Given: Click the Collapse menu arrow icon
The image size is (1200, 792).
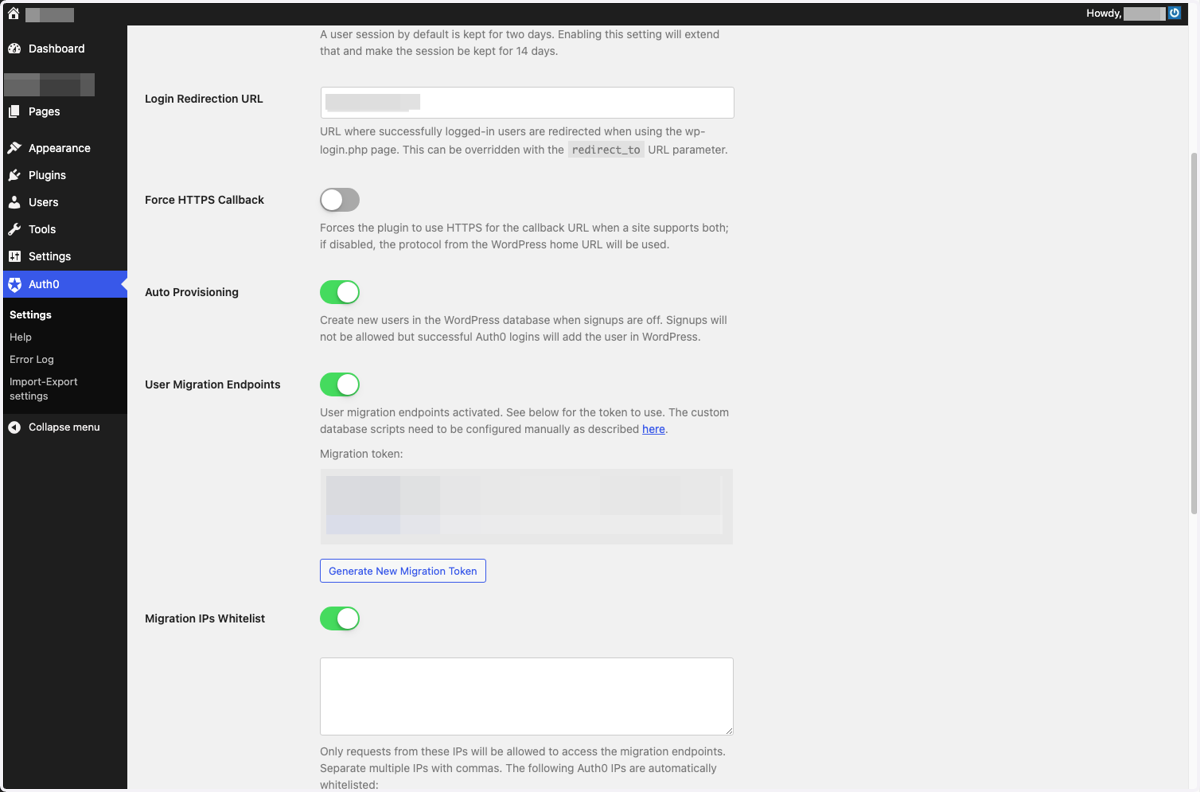Looking at the screenshot, I should tap(14, 427).
